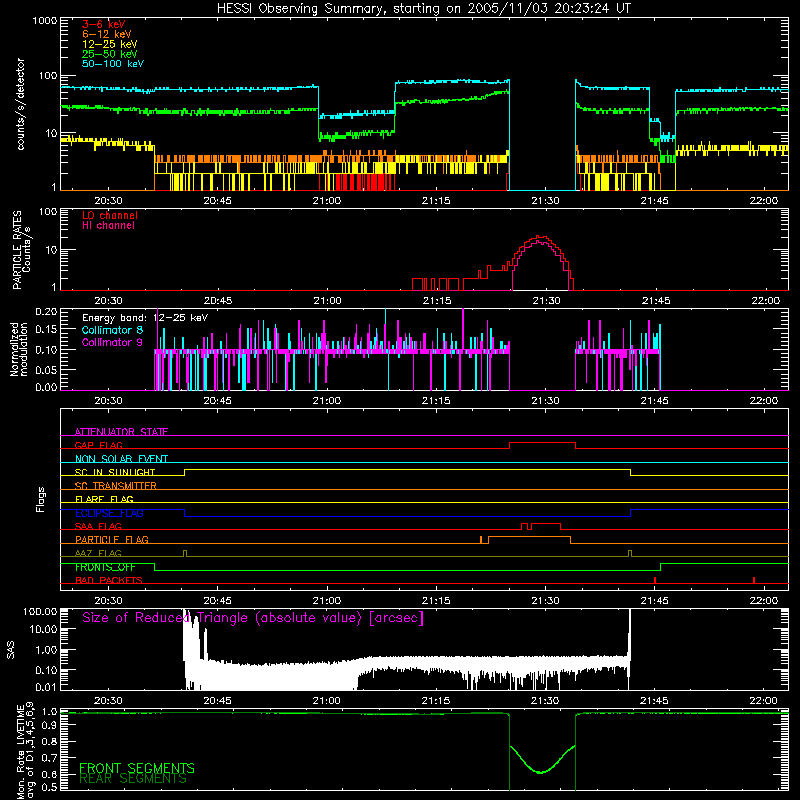
Task: Click the SAS axis label
Action: coord(11,650)
